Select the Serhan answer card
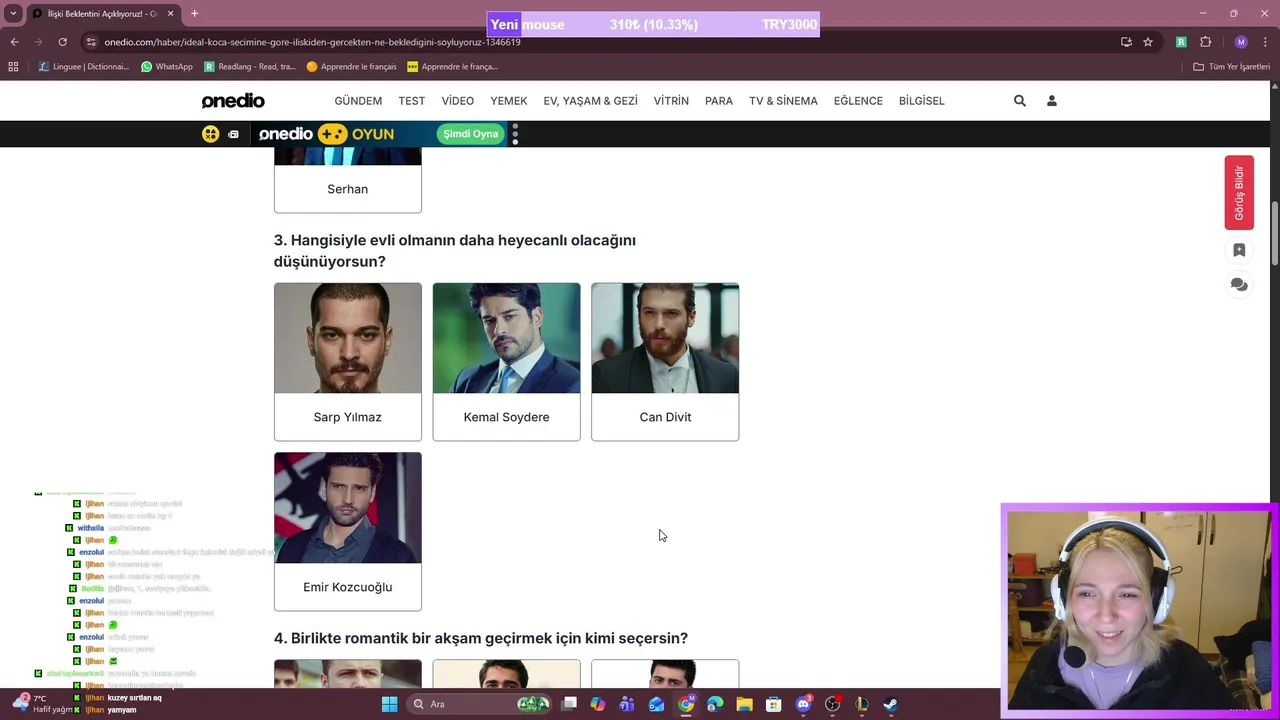The image size is (1280, 720). (x=348, y=180)
